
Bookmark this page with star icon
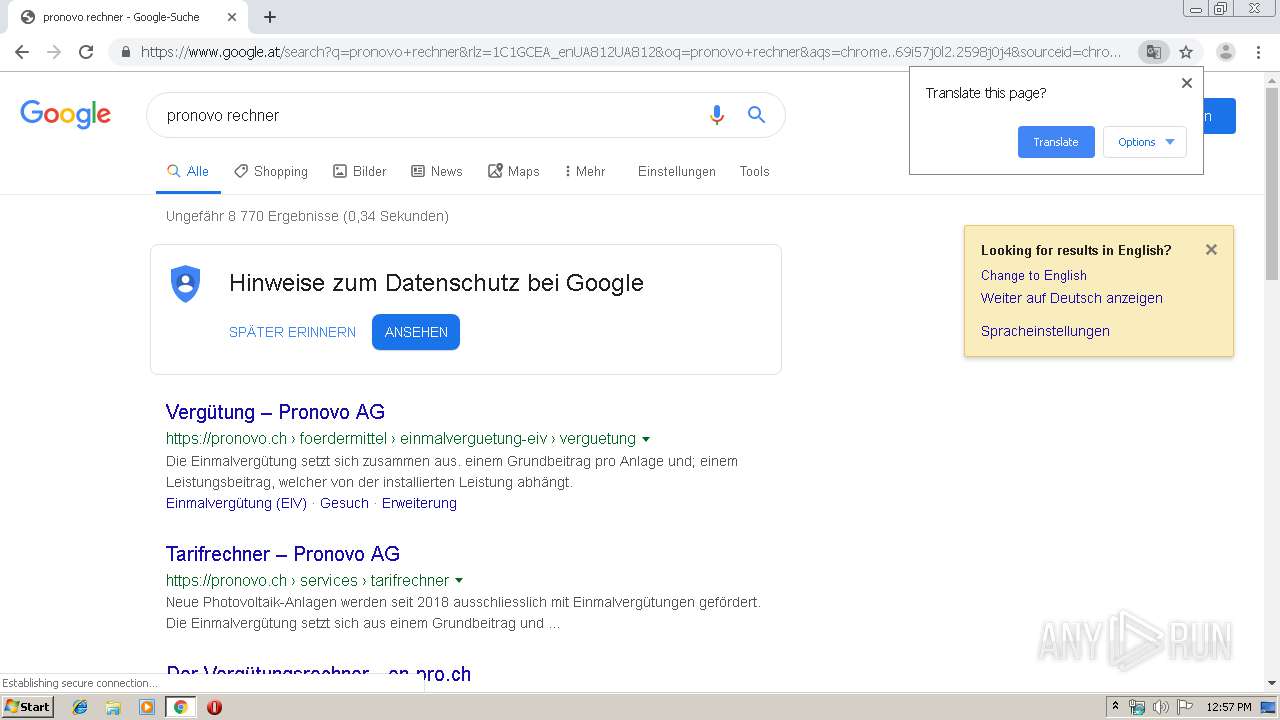1186,52
